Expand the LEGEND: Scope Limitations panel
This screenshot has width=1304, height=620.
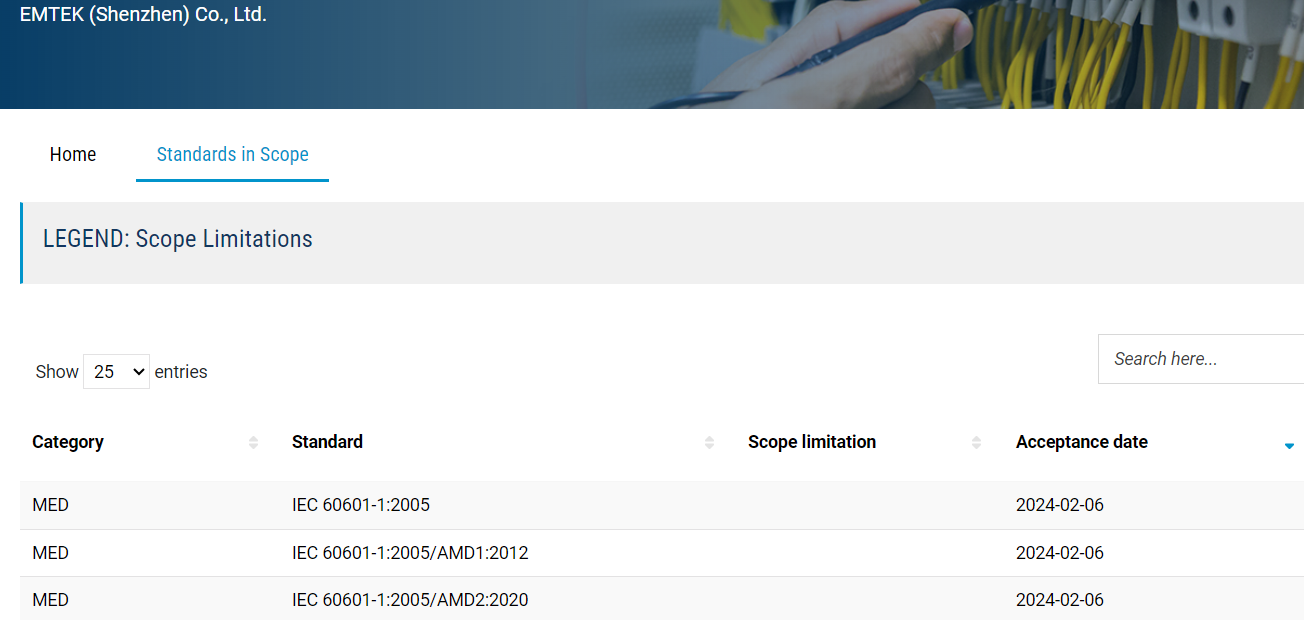coord(178,240)
